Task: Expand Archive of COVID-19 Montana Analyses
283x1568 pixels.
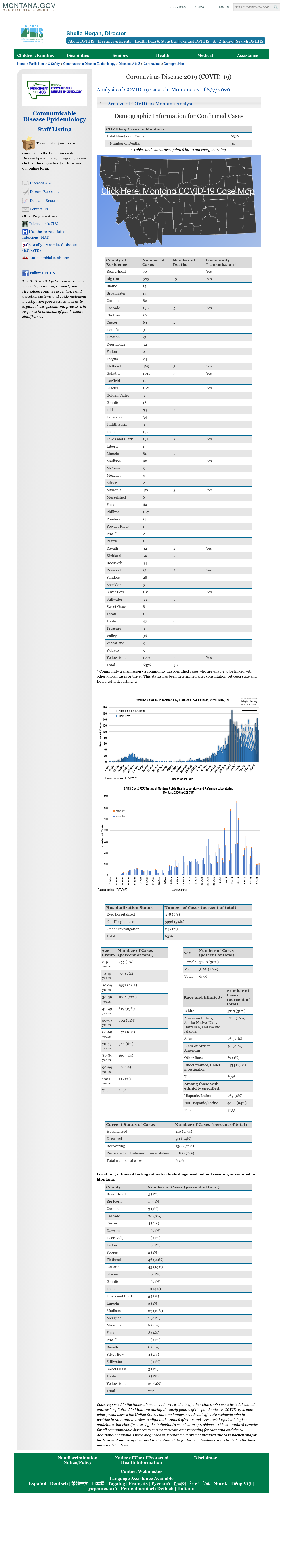Action: (151, 104)
